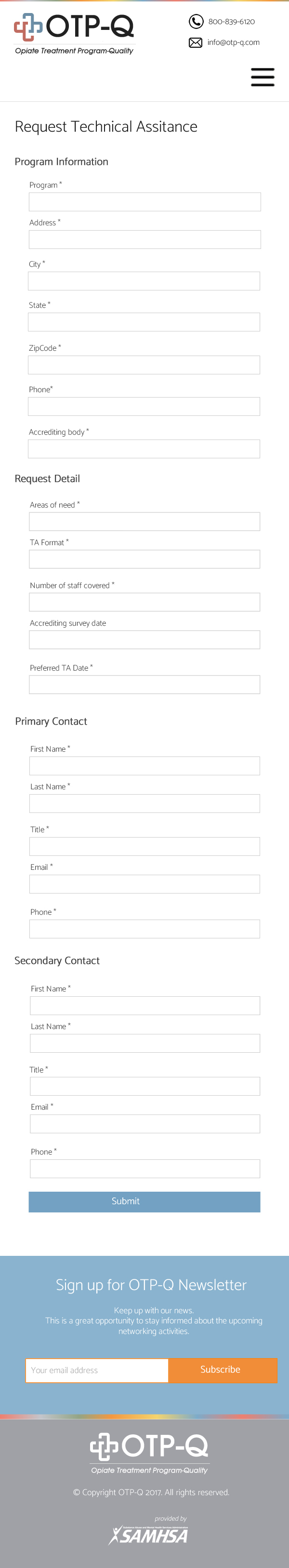289x1568 pixels.
Task: Click the phone icon in header
Action: pos(196,22)
